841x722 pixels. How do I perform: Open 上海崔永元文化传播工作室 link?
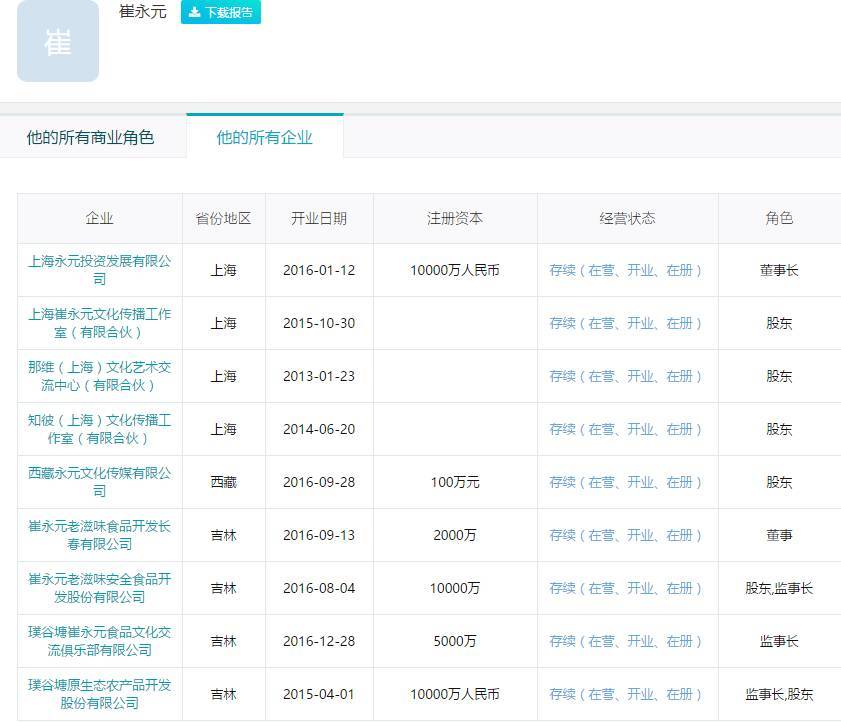click(x=99, y=323)
